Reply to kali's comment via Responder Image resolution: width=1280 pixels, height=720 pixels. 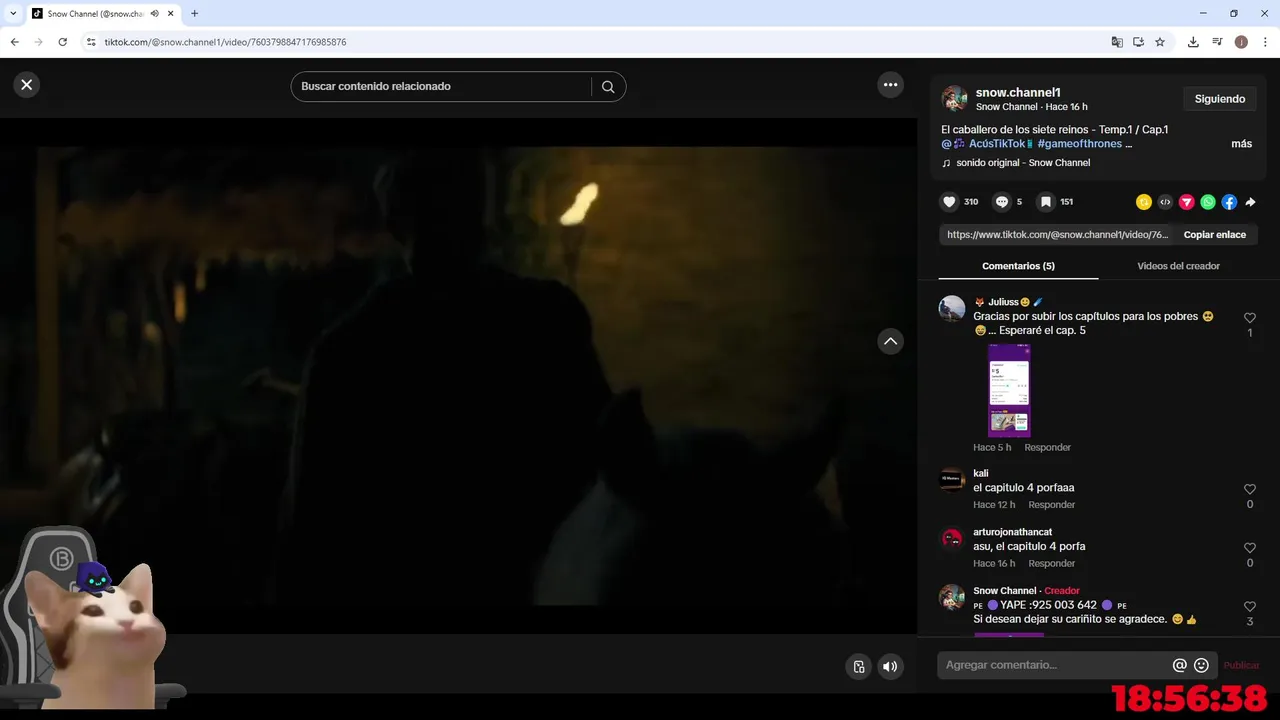point(1052,505)
